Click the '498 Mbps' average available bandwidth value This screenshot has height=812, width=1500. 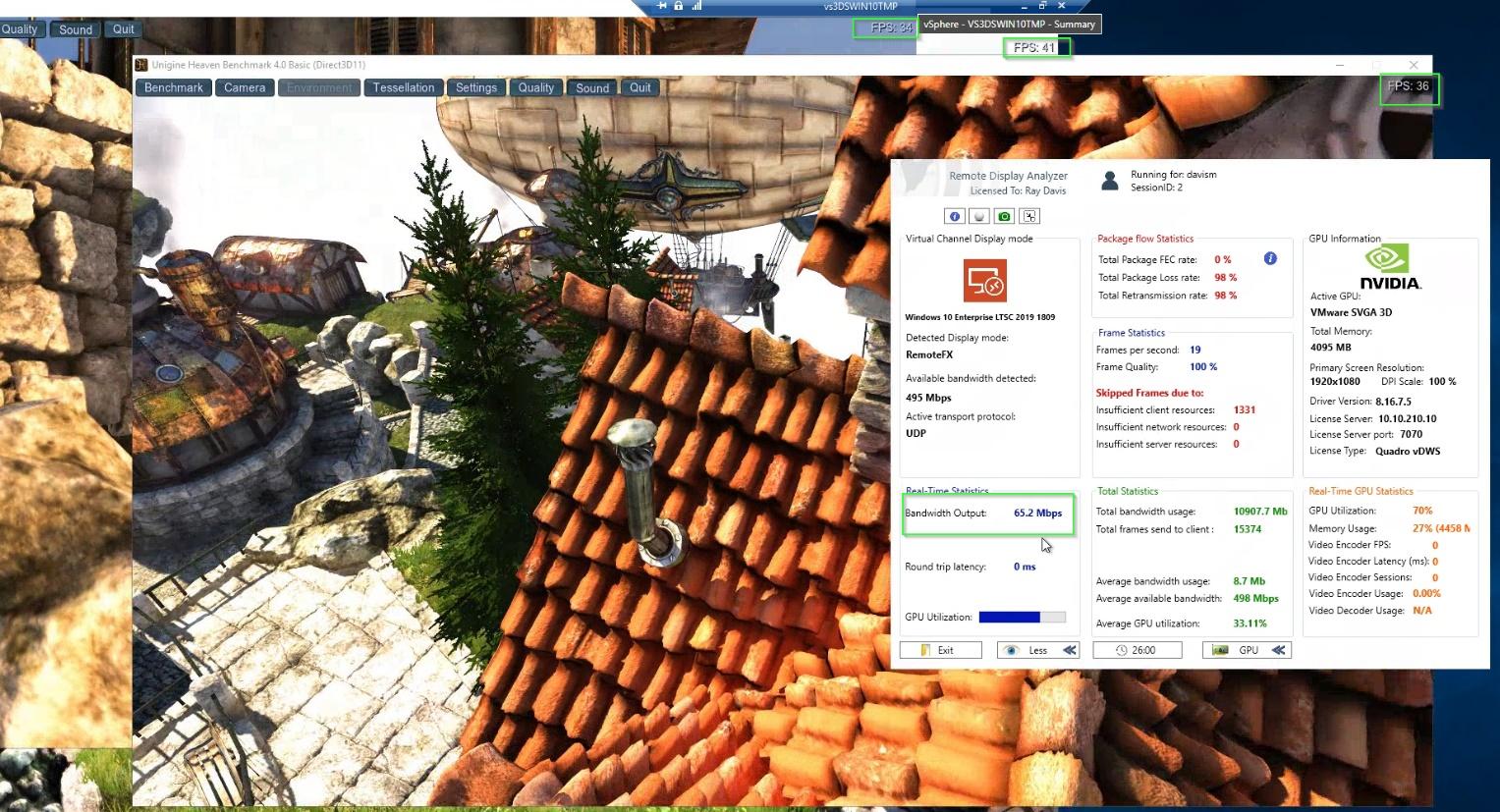(1256, 598)
